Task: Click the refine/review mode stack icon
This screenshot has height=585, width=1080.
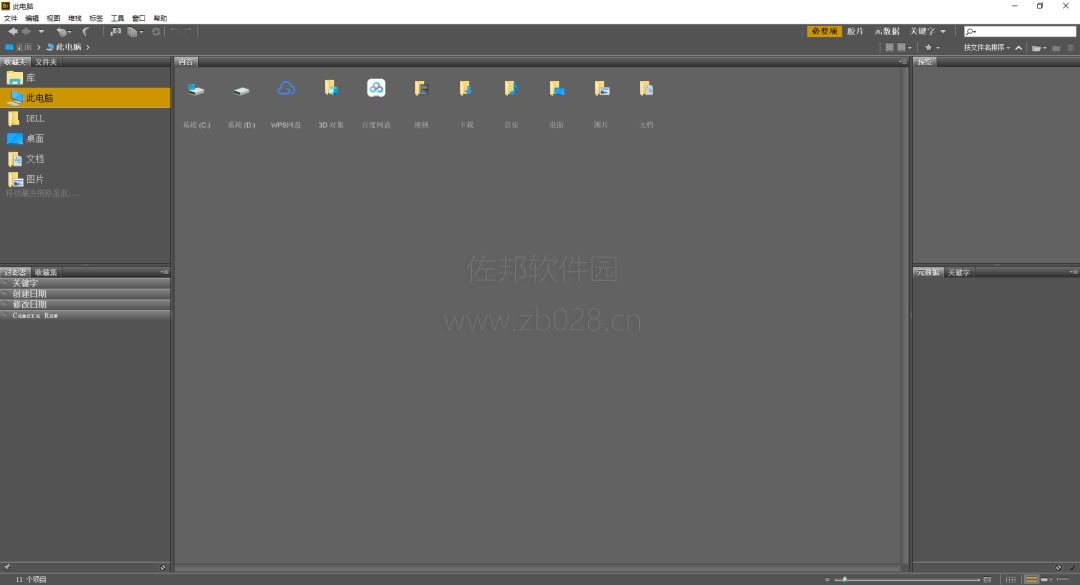Action: pos(134,32)
